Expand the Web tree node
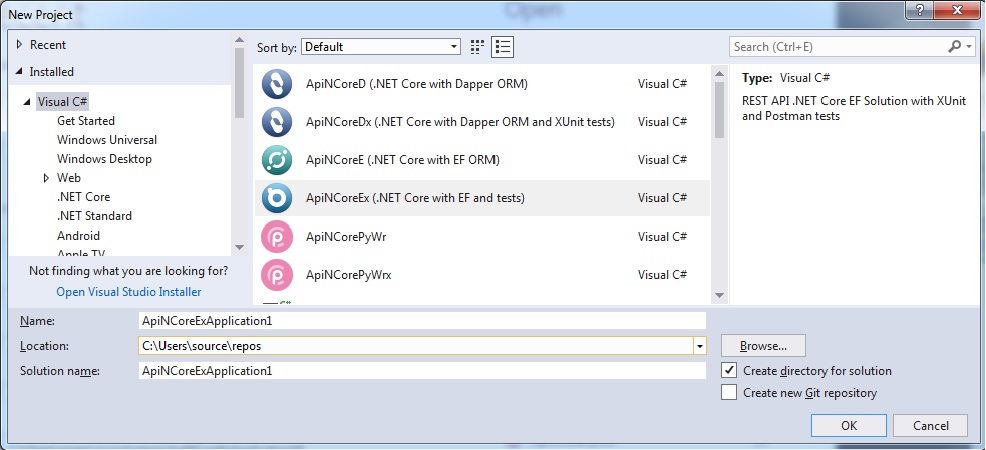The width and height of the screenshot is (986, 450). pos(47,178)
